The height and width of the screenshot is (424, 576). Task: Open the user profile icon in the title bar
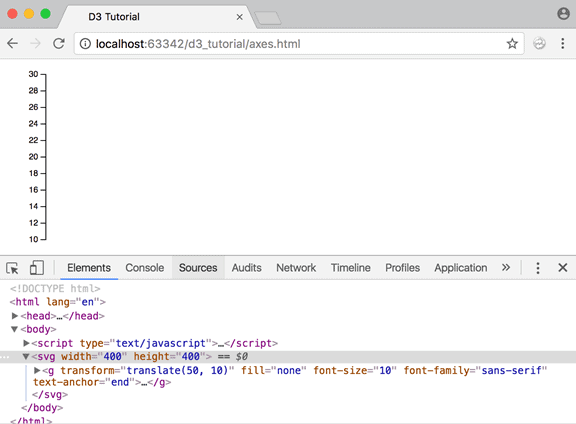click(x=563, y=14)
